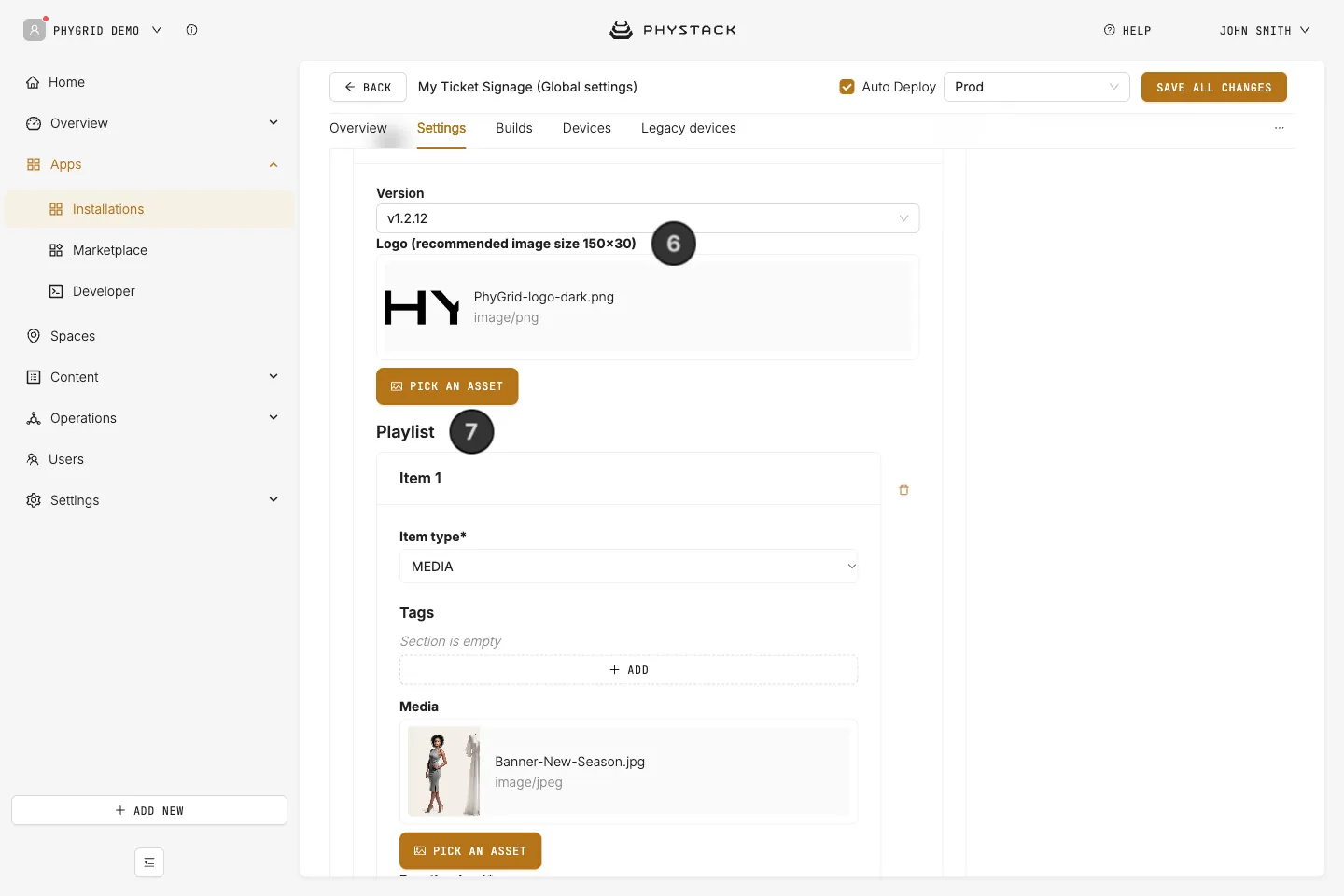Click the Content list icon in the sidebar

[34, 377]
